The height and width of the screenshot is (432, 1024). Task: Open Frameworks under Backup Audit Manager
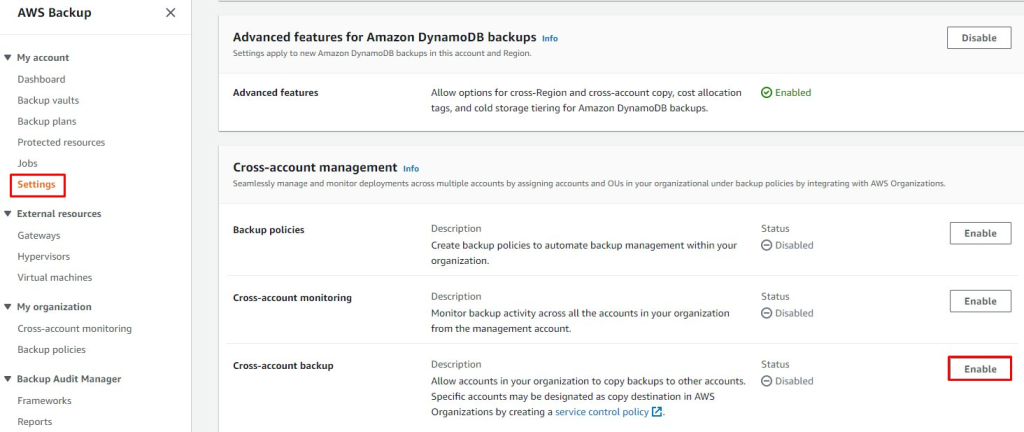coord(44,401)
